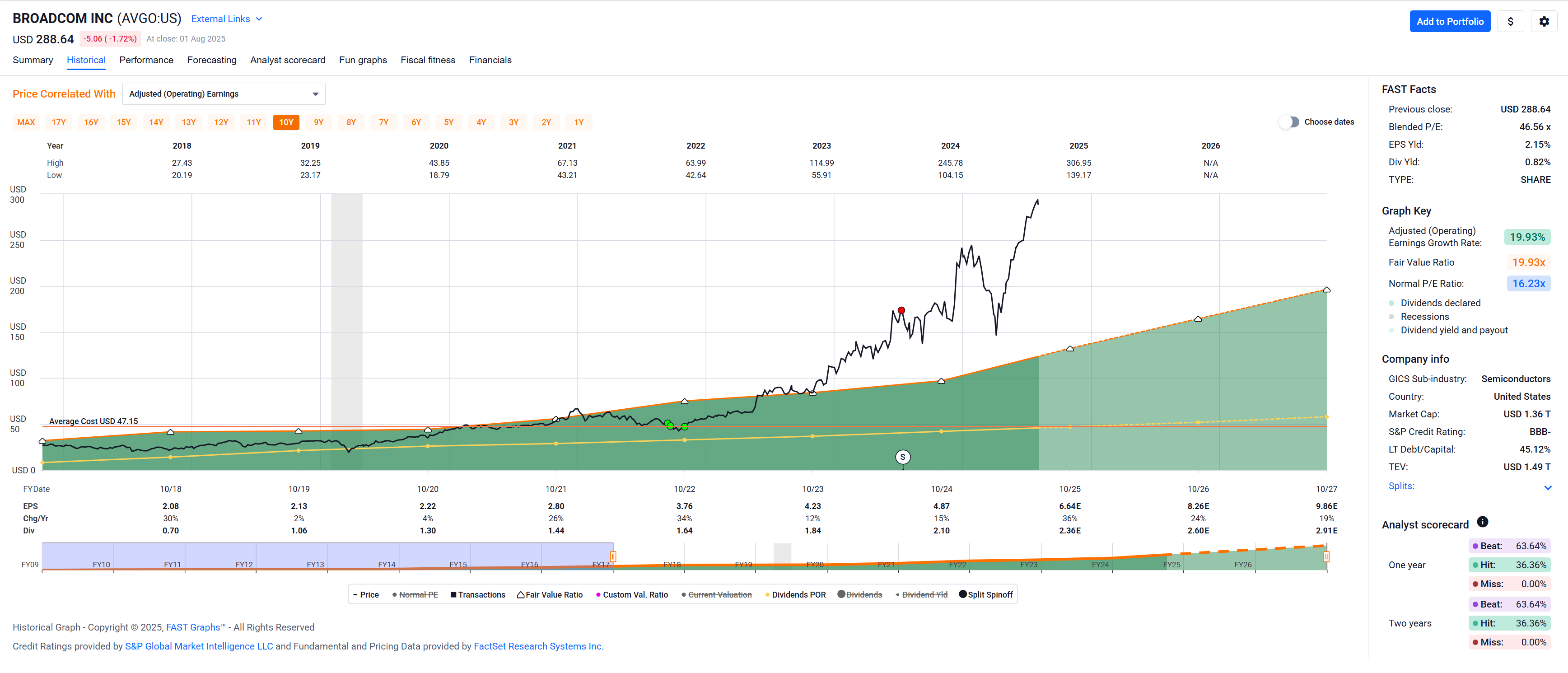Toggle Dividends legend item
Screen dimensions: 1568x673
(x=859, y=594)
